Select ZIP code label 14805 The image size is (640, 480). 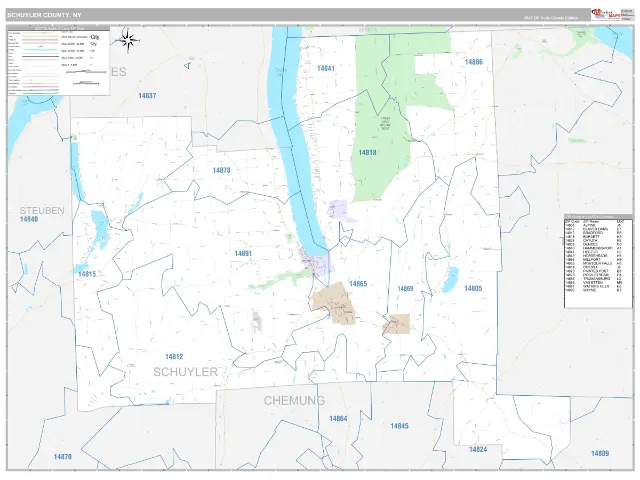click(473, 289)
